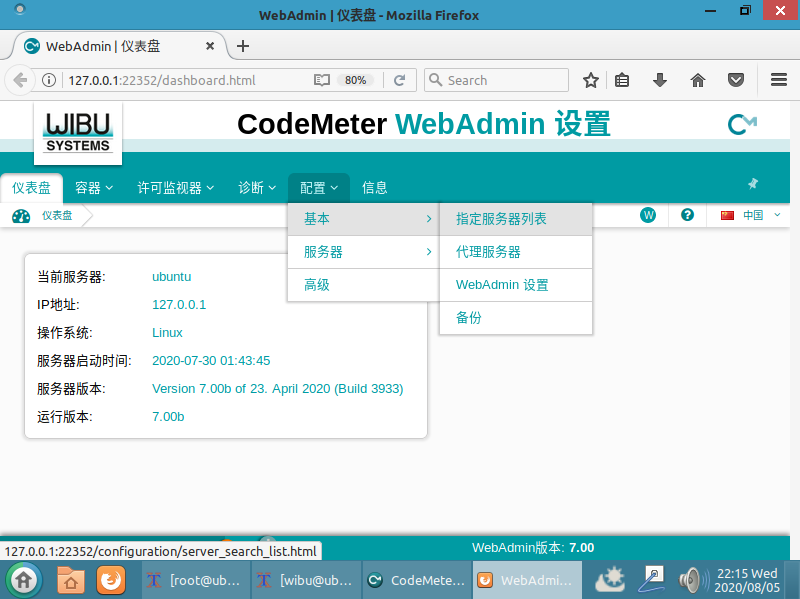
Task: Switch to [root@ub... terminal taskbar window
Action: tap(195, 580)
